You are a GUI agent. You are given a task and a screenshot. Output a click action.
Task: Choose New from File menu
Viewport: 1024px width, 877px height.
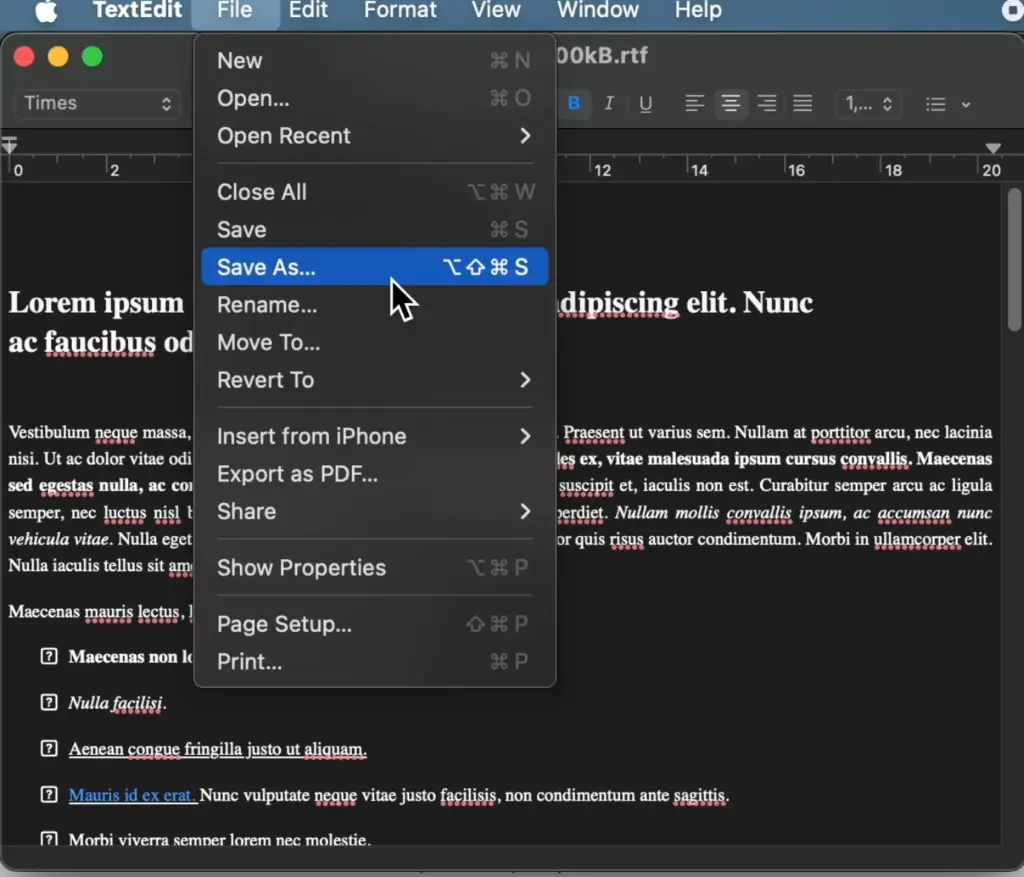(x=374, y=61)
